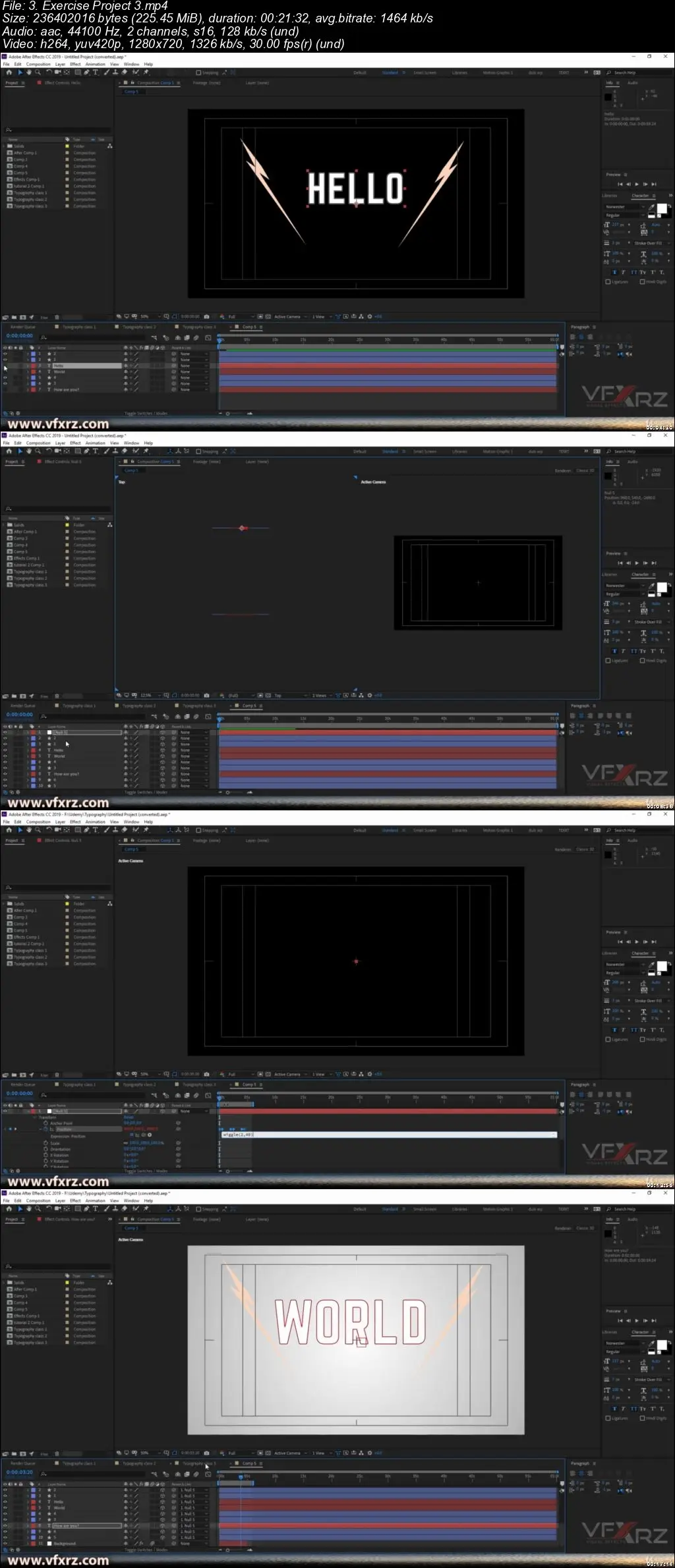Toggle Snapping checkbox in the top-view screenshot

click(x=198, y=451)
